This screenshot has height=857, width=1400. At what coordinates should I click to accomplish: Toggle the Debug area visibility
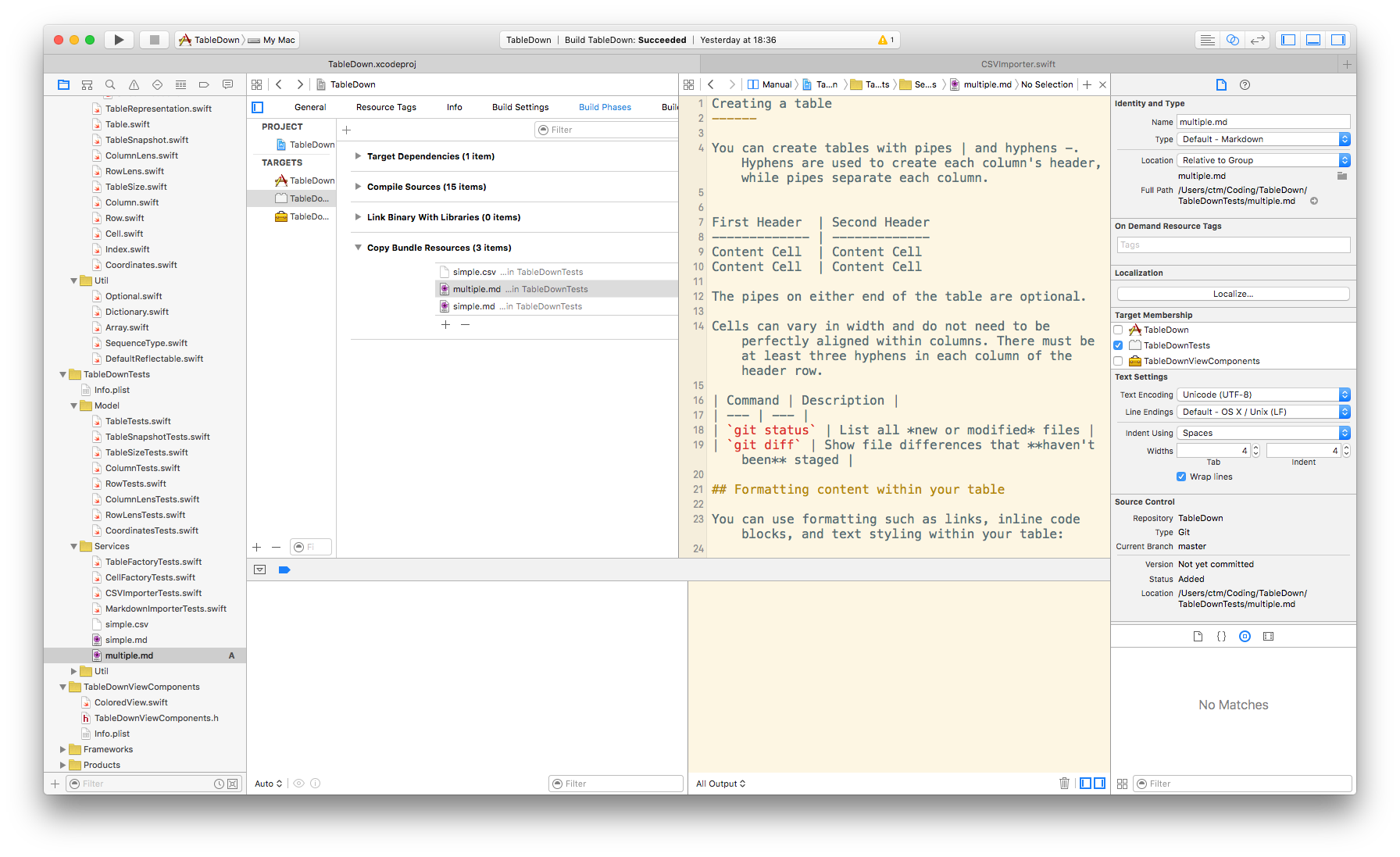1313,40
